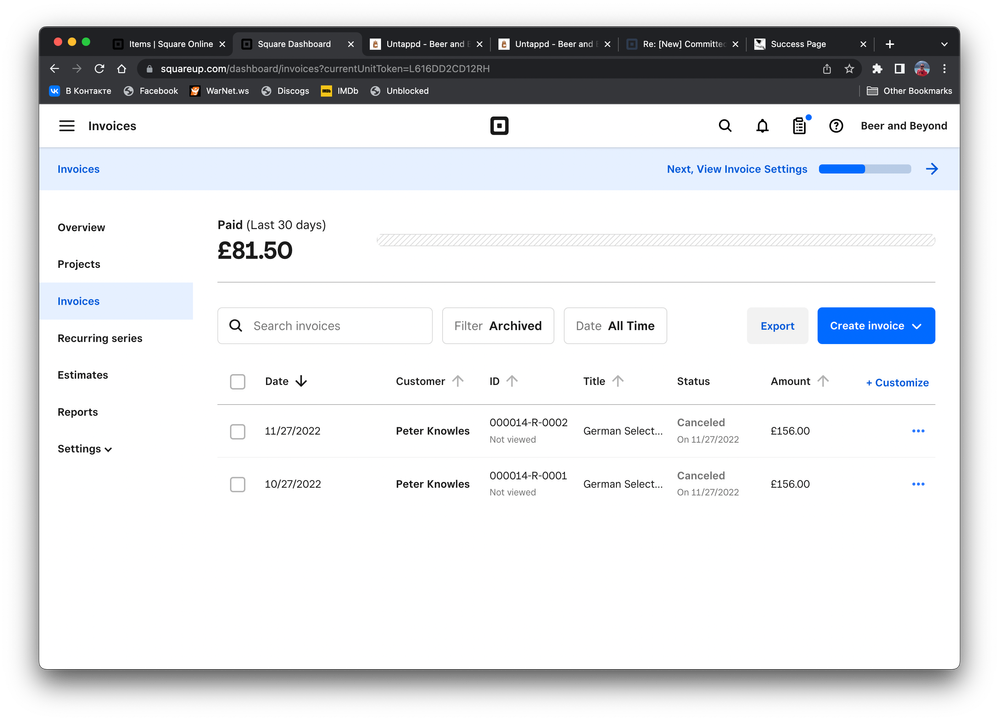
Task: Open actions menu for invoice 000014-R-0001
Action: [x=918, y=484]
